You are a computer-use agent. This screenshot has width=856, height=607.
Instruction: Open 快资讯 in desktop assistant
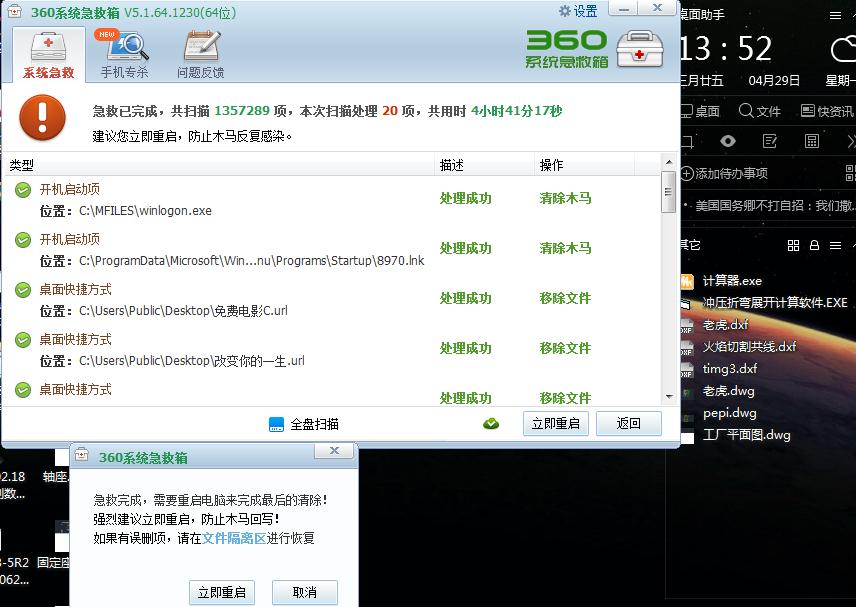point(827,111)
